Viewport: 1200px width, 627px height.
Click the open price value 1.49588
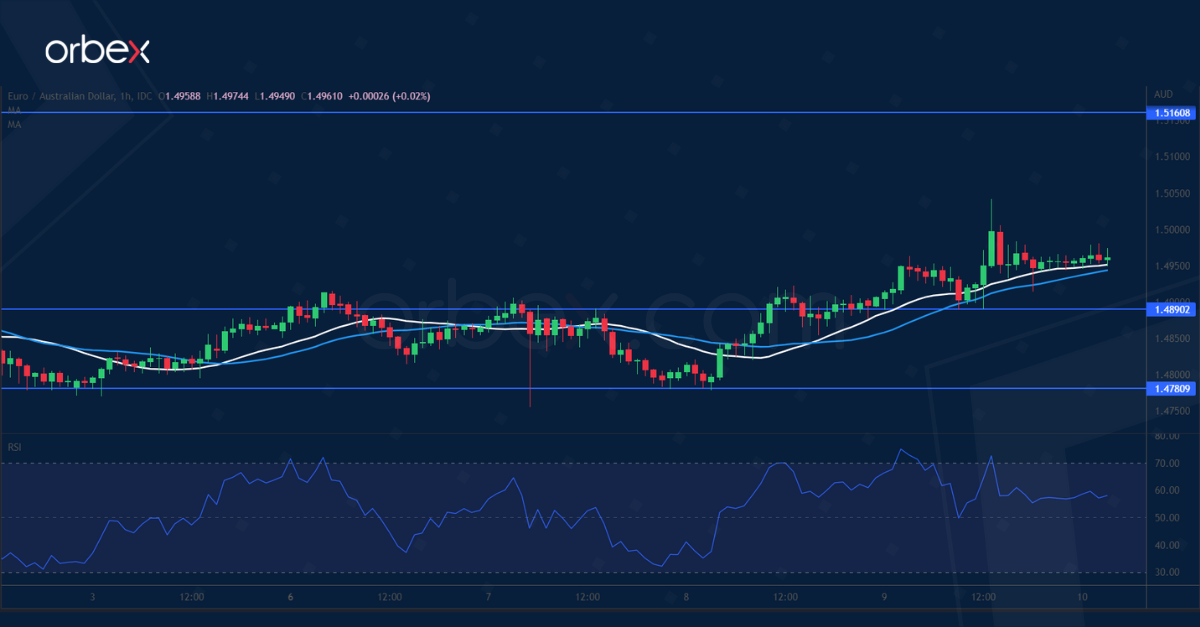(x=186, y=96)
